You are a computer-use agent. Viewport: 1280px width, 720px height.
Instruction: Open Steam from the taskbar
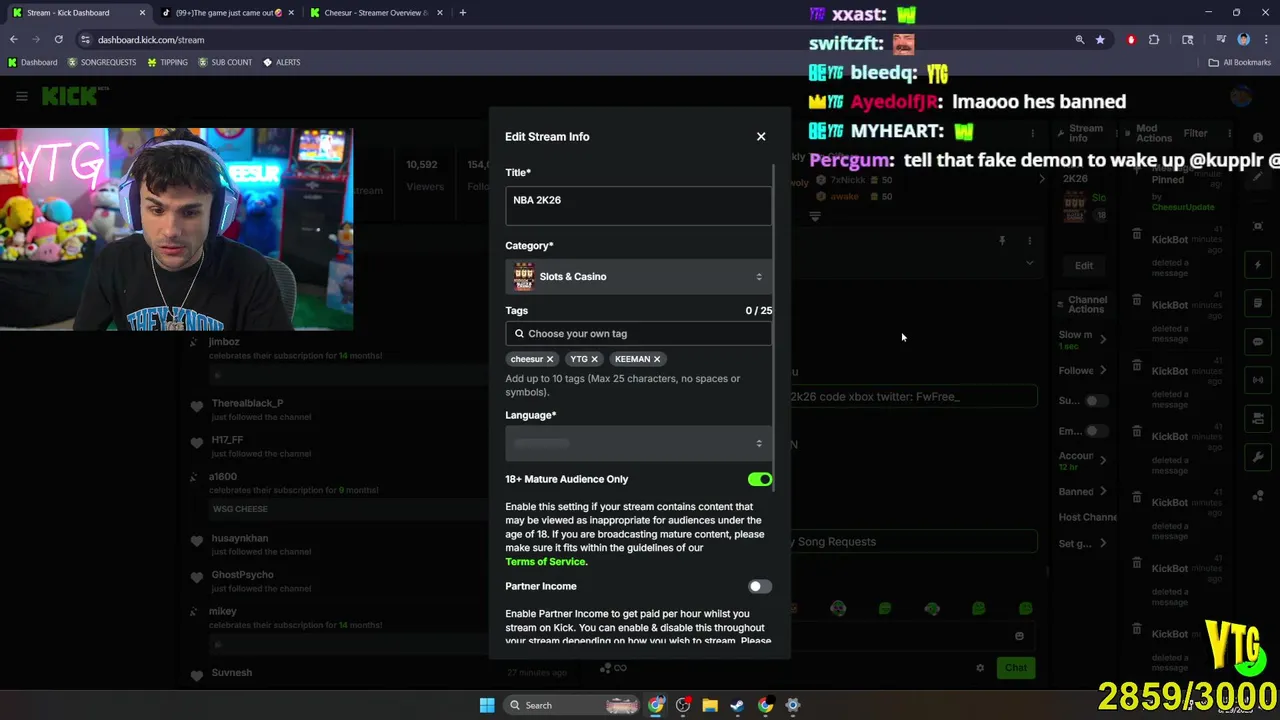tap(737, 705)
